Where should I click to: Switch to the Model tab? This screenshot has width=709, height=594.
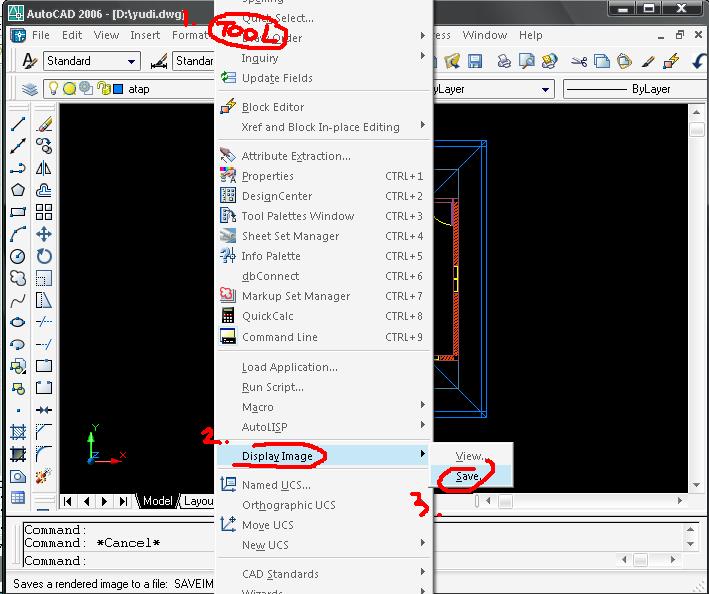[x=157, y=501]
